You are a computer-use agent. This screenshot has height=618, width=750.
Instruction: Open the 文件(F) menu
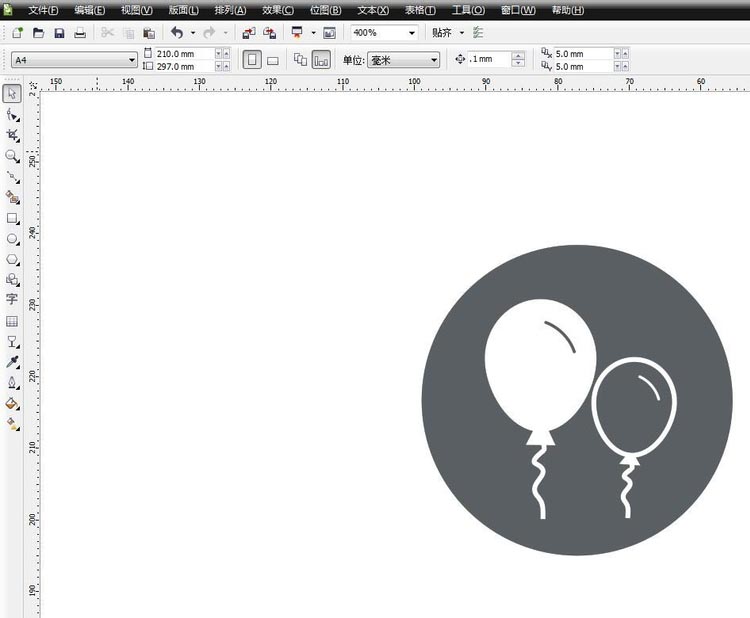point(43,10)
